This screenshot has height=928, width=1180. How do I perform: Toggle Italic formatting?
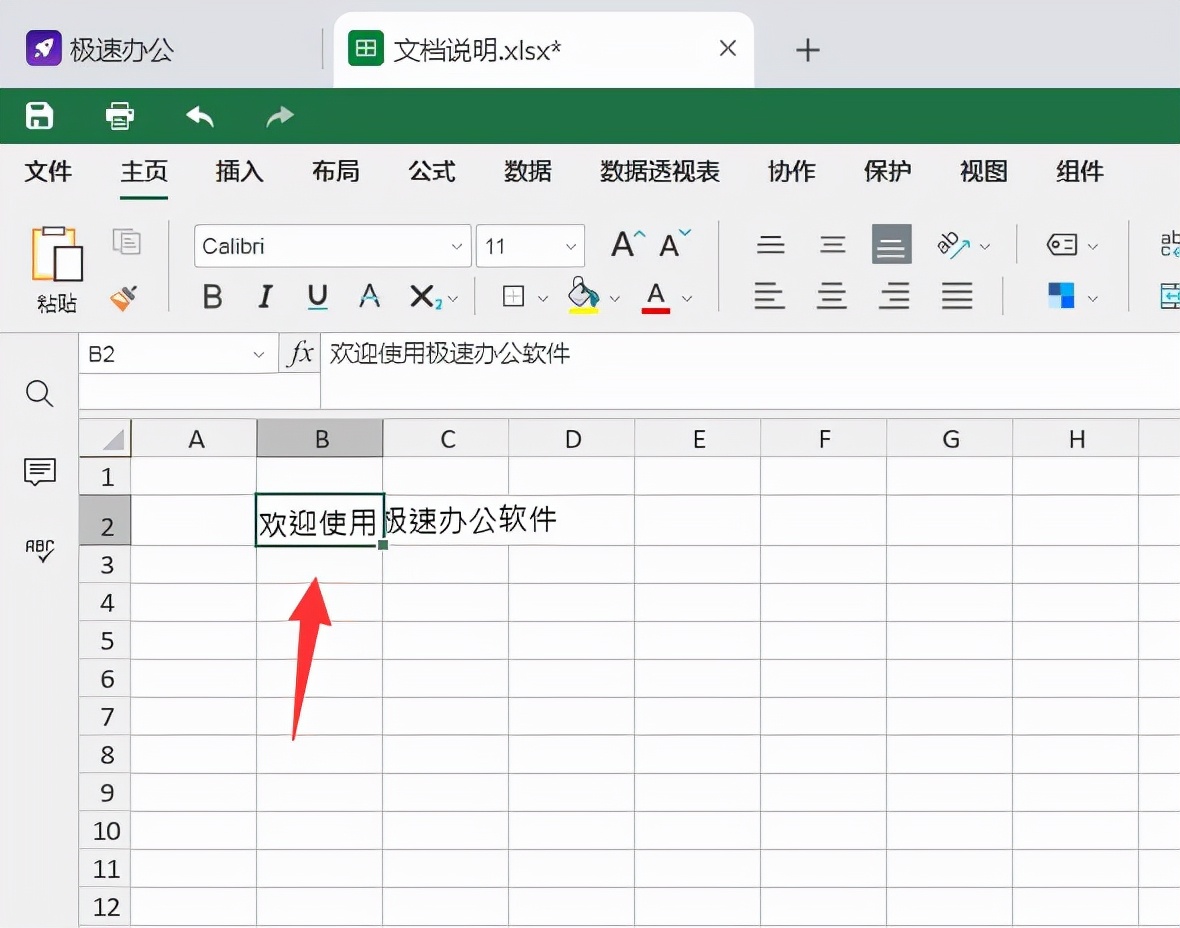click(265, 297)
